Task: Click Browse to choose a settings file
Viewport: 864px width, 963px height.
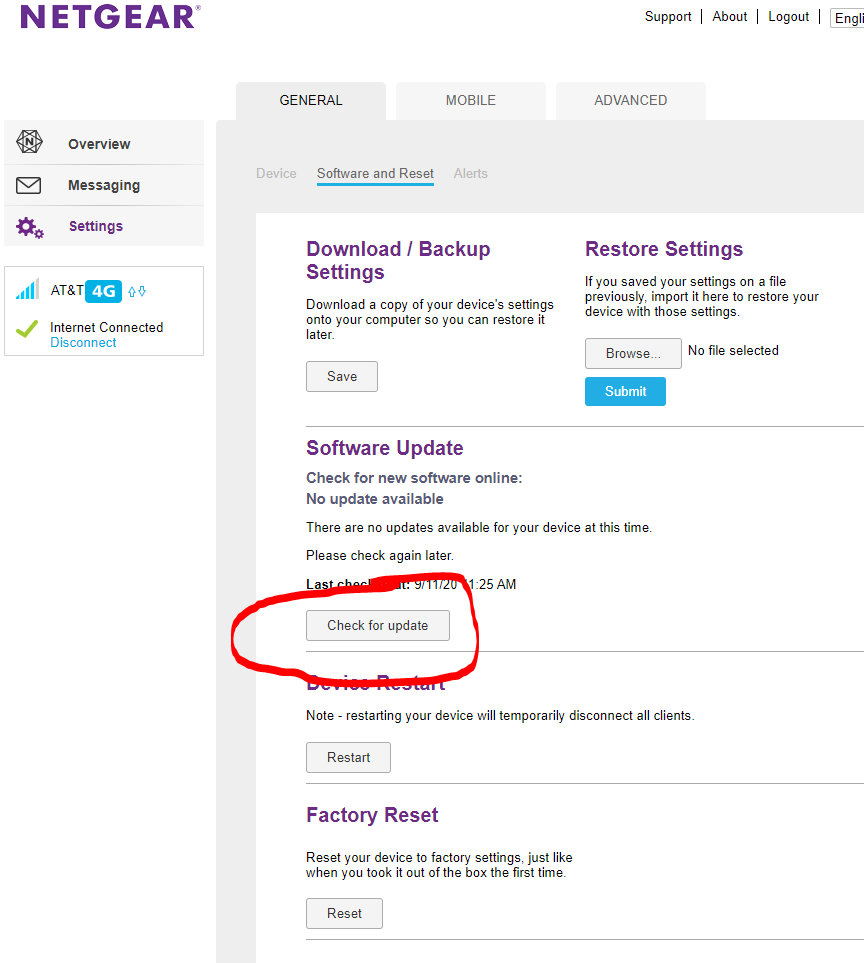Action: [633, 353]
